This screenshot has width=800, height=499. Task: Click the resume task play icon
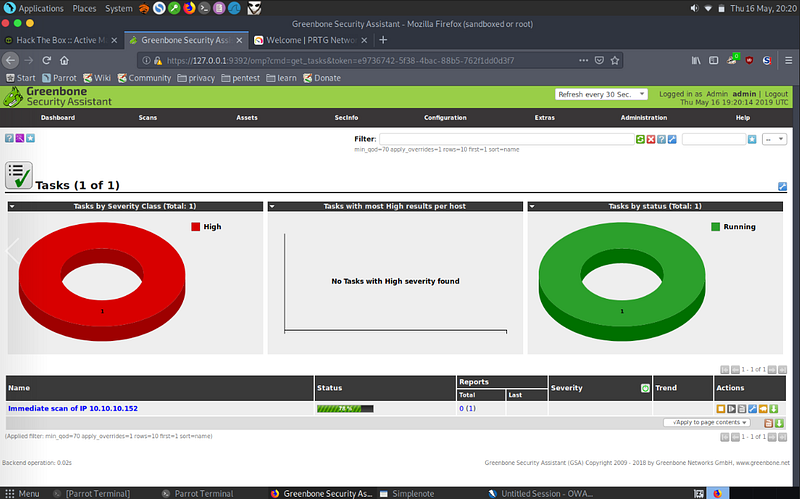pyautogui.click(x=732, y=409)
